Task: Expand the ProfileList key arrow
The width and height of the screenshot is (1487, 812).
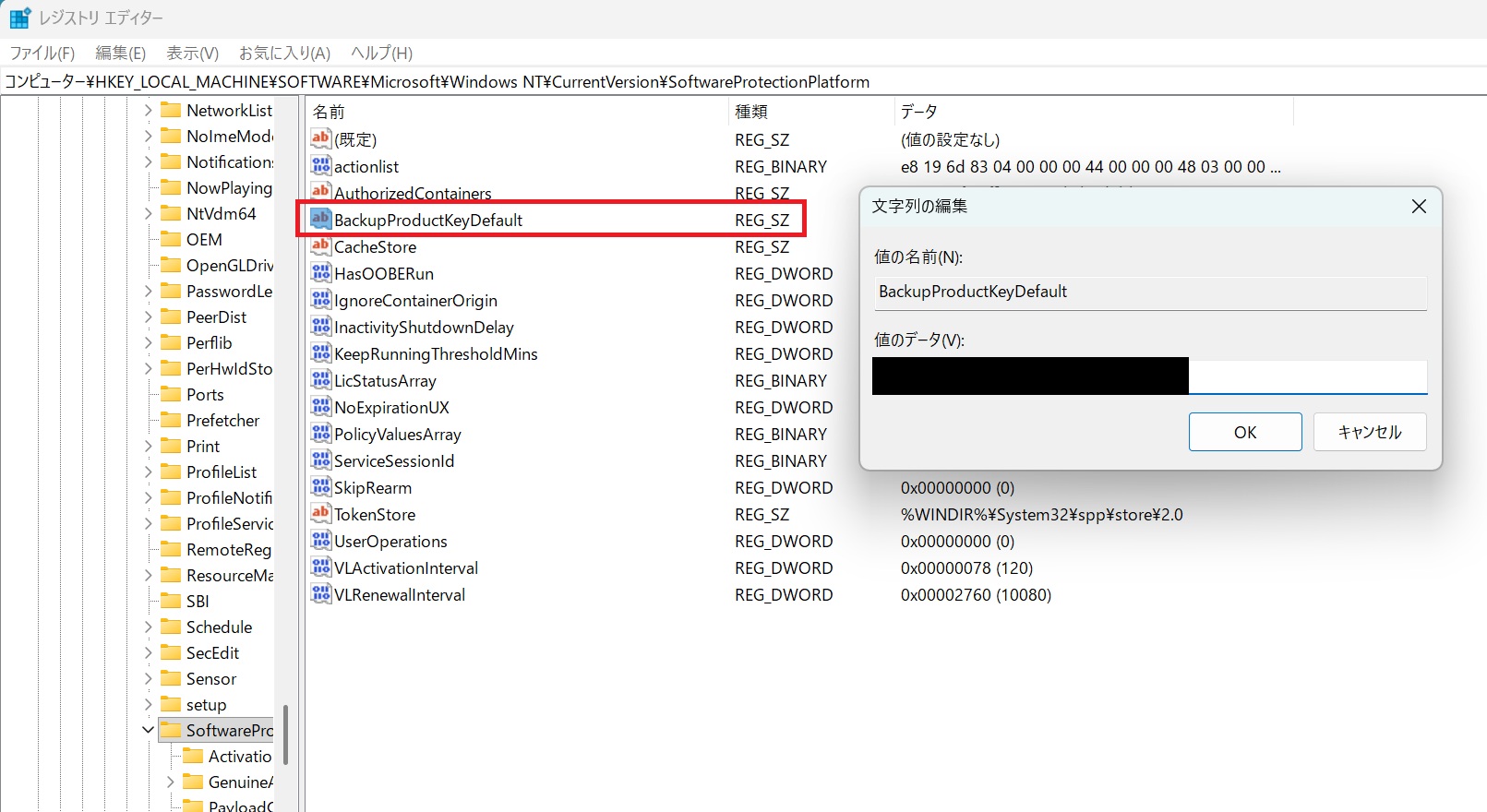Action: (148, 472)
